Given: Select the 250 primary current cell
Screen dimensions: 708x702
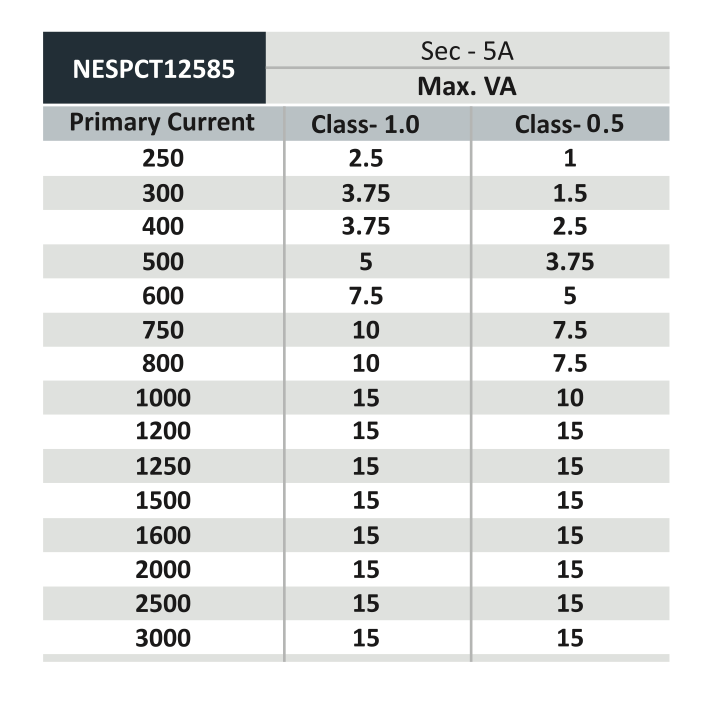Looking at the screenshot, I should [x=164, y=159].
